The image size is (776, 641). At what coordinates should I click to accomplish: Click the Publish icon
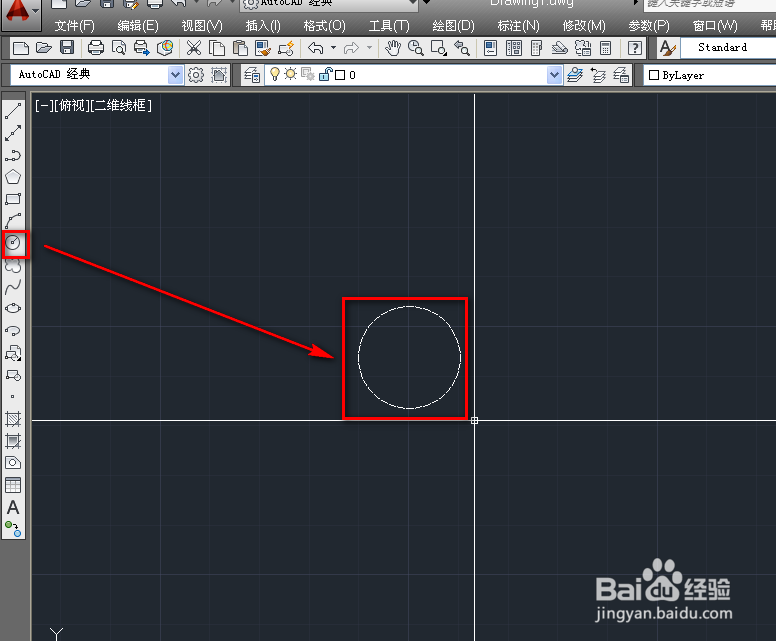[142, 48]
